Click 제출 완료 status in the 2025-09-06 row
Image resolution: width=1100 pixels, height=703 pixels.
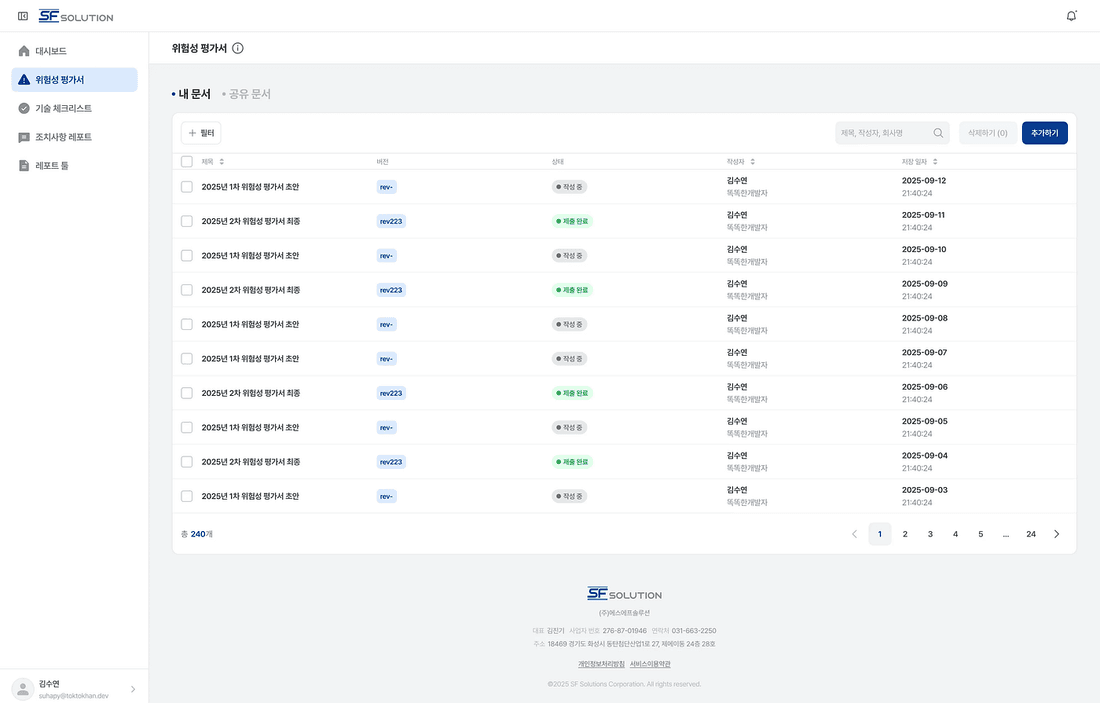click(x=572, y=393)
